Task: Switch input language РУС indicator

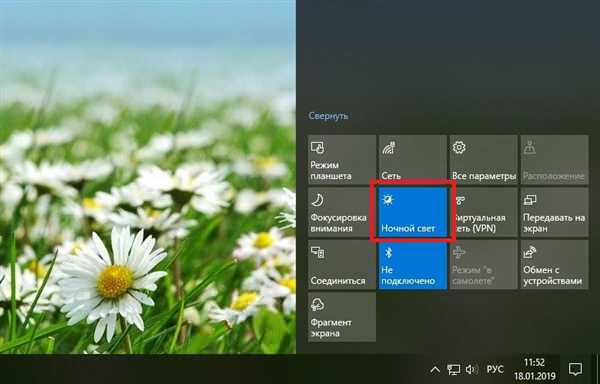Action: pos(495,369)
